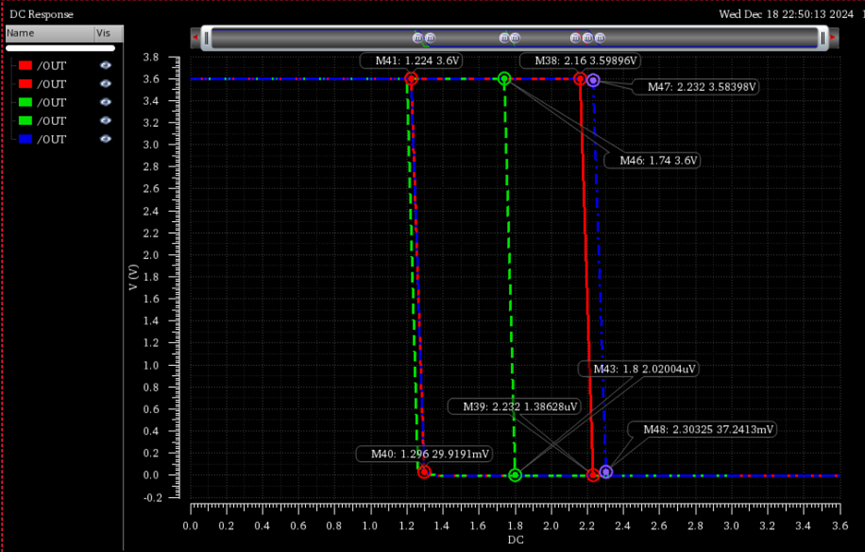Click the Name column header

[x=50, y=33]
